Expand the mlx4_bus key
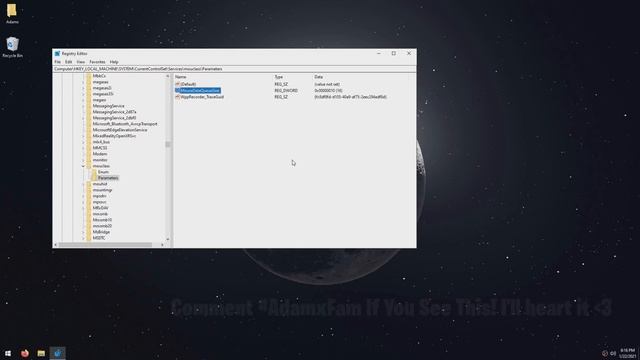Image resolution: width=640 pixels, height=360 pixels. [x=83, y=142]
